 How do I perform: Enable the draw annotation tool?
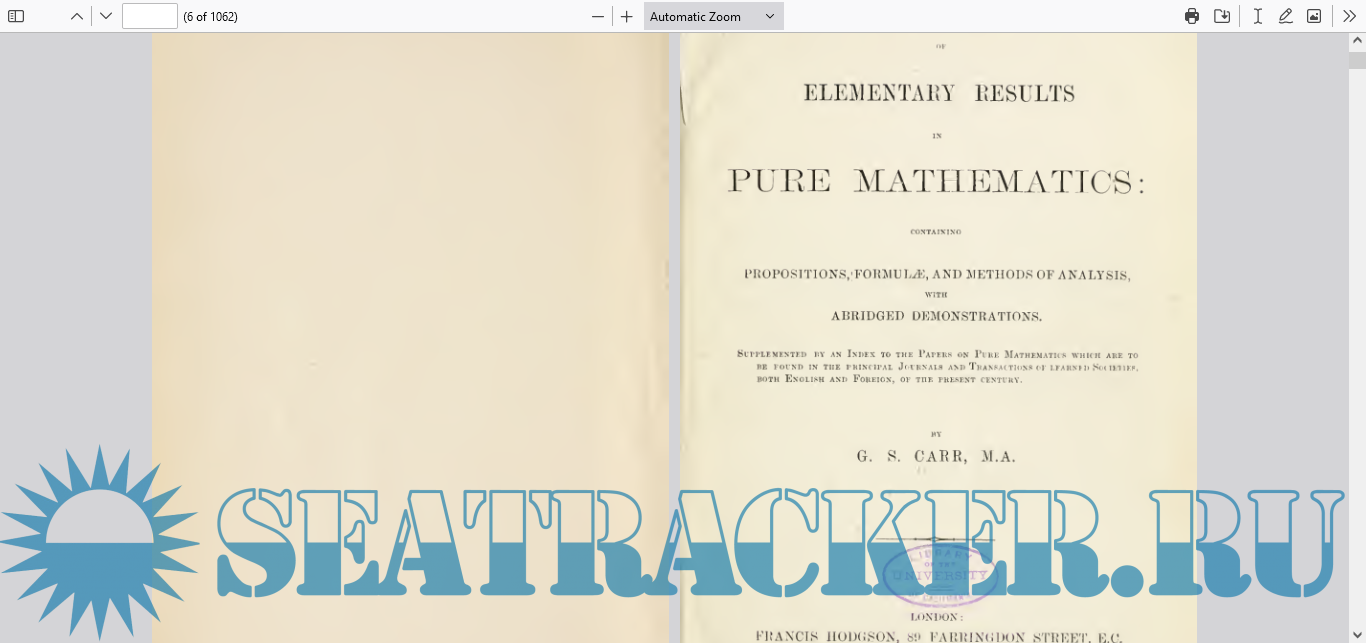[x=1286, y=16]
